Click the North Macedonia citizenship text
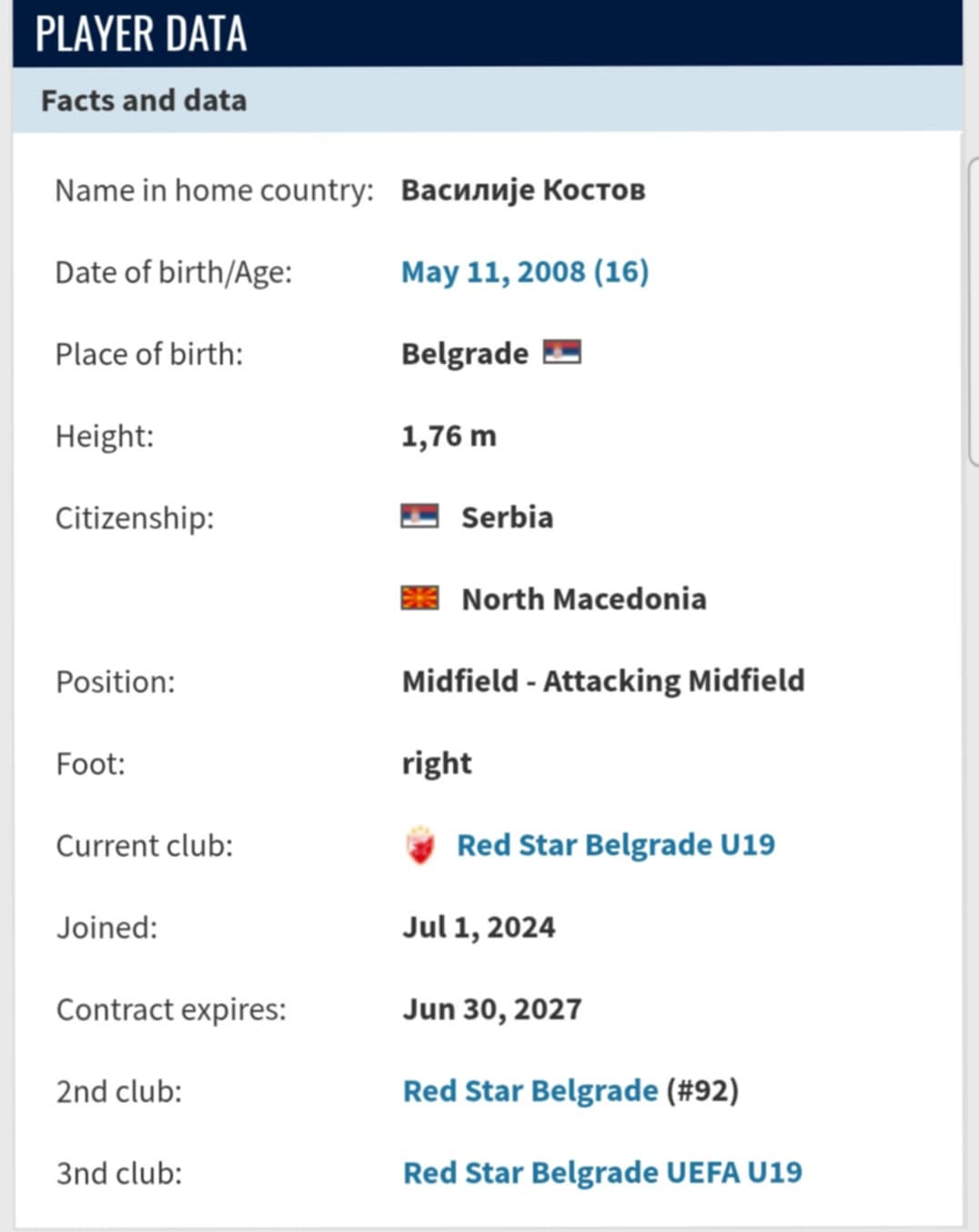979x1232 pixels. 583,599
